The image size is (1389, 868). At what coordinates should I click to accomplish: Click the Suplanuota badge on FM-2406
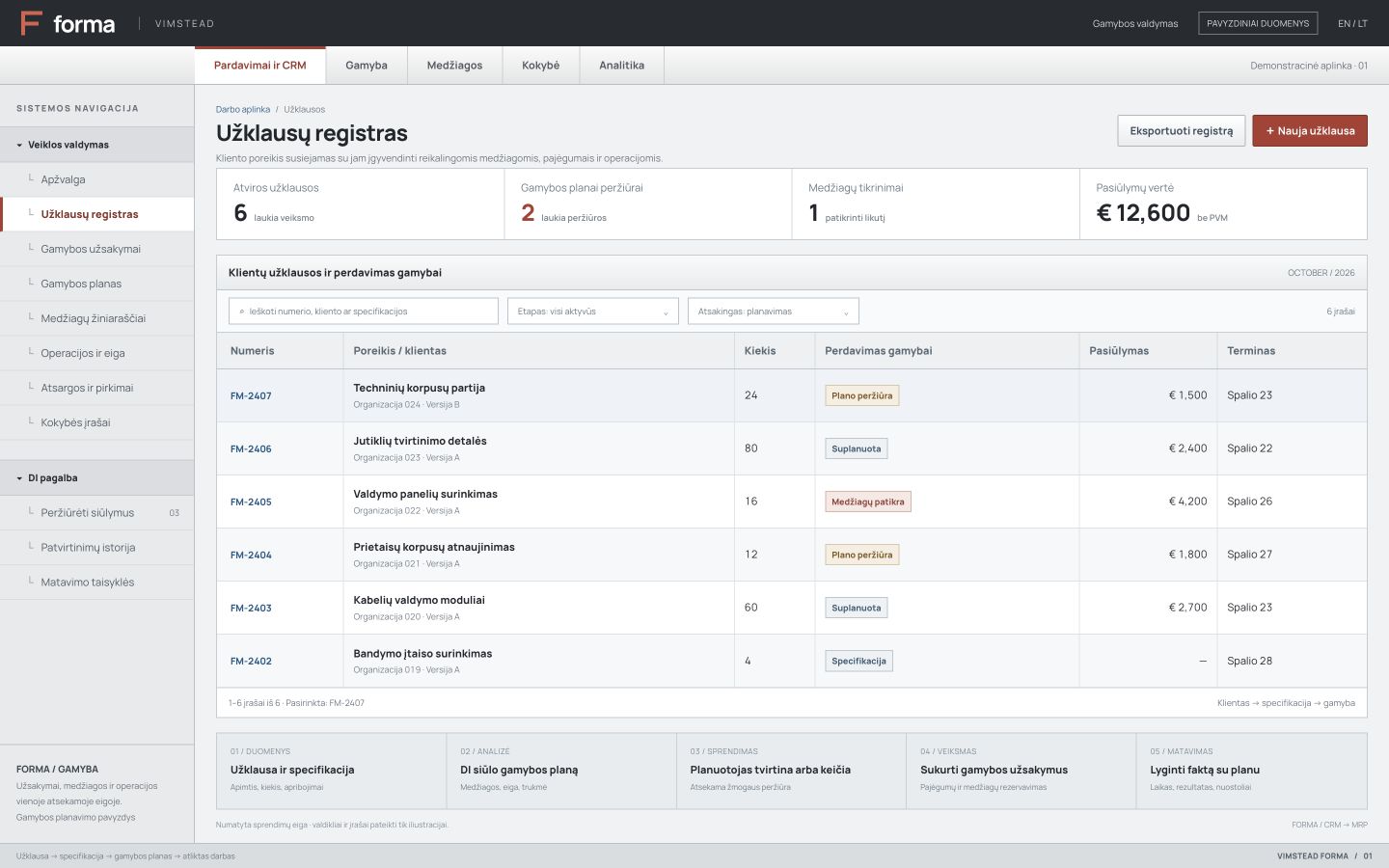pos(857,448)
